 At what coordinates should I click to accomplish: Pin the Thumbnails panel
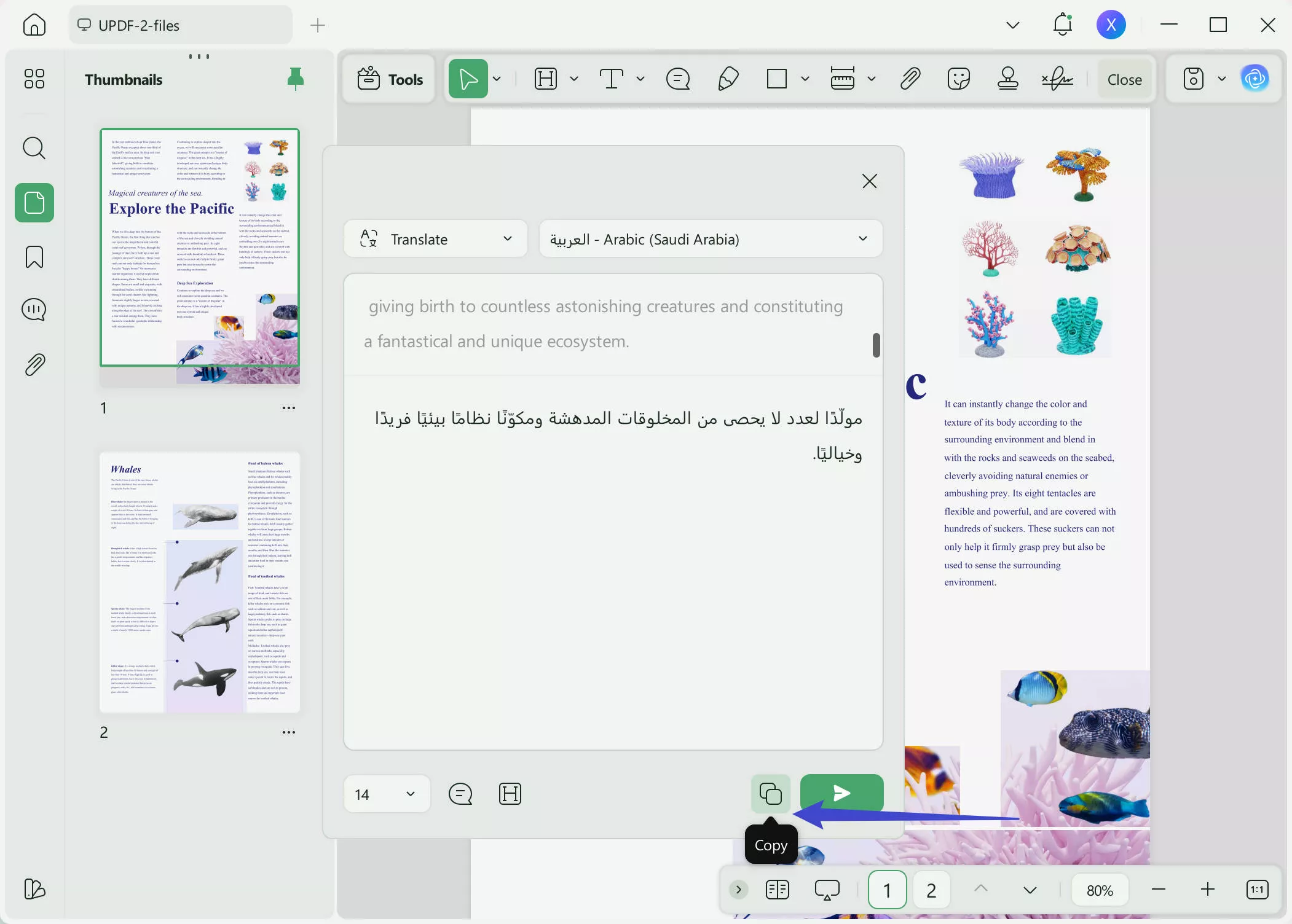296,79
